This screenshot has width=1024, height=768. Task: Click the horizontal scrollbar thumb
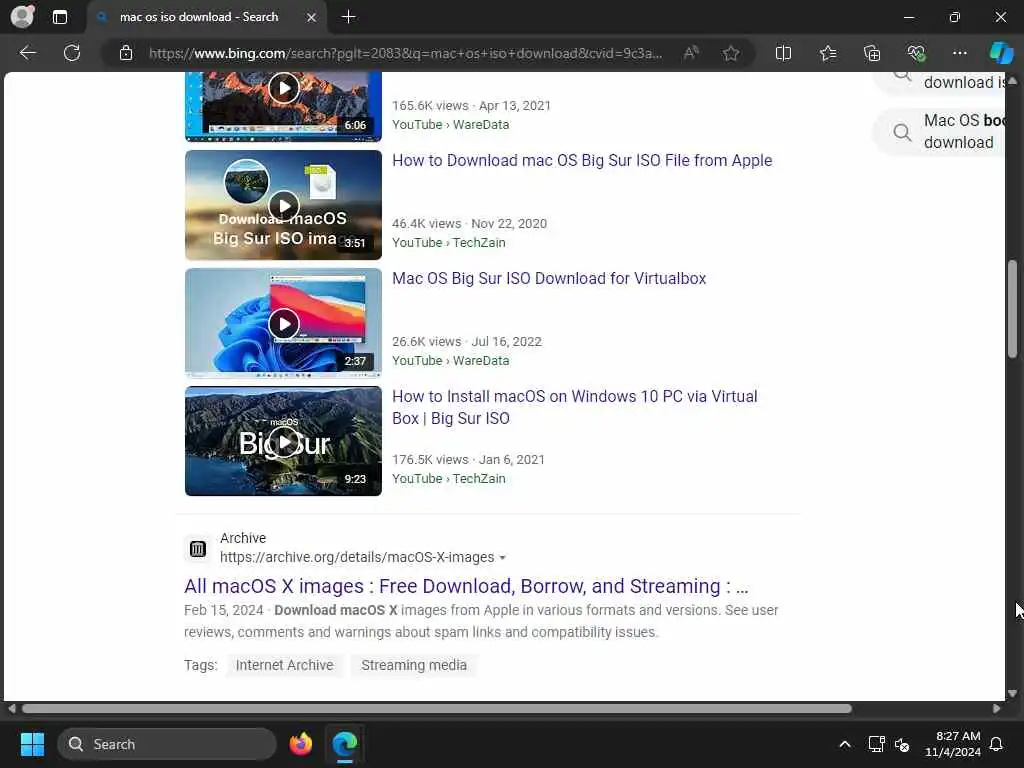tap(436, 709)
